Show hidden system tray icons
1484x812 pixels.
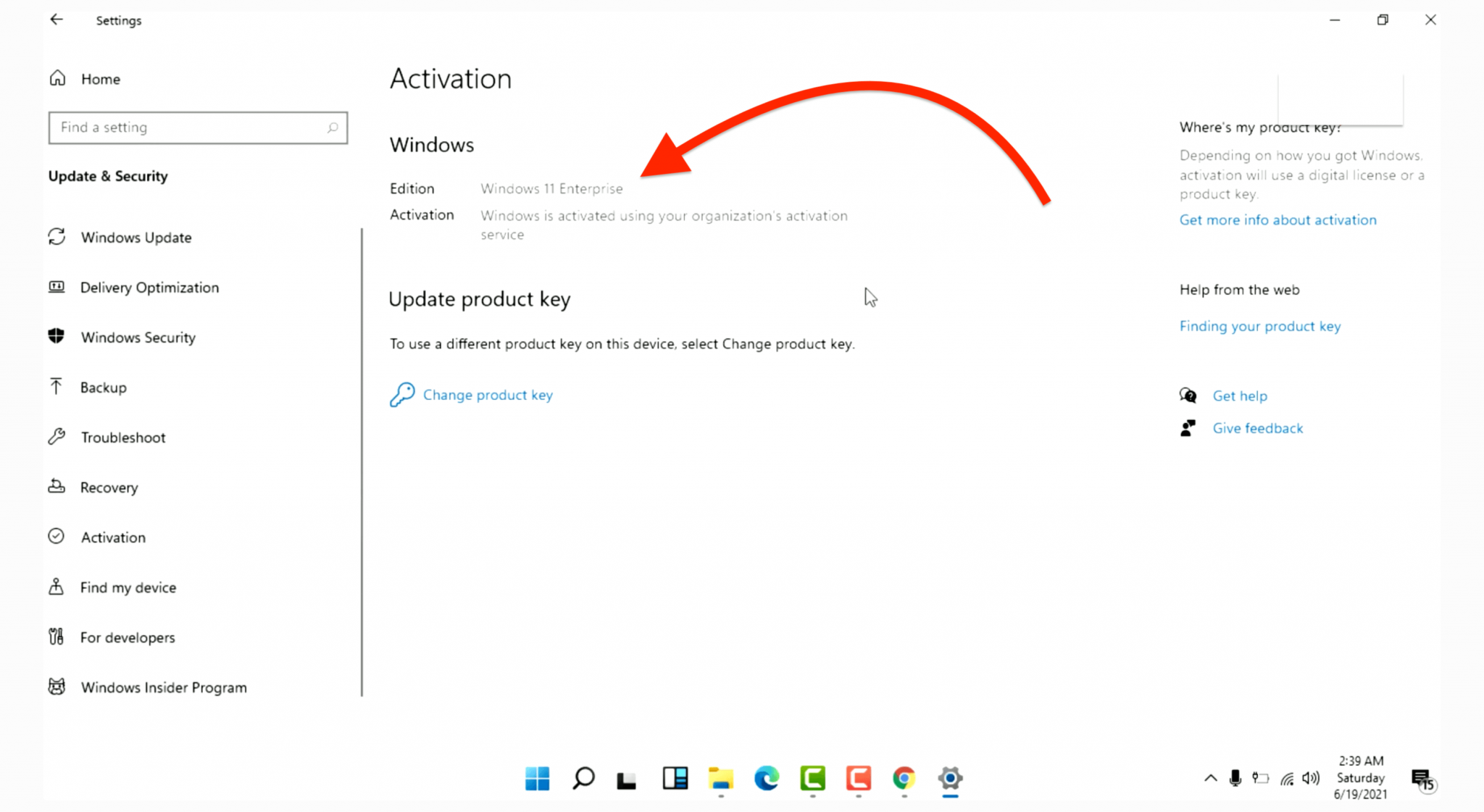[1210, 779]
